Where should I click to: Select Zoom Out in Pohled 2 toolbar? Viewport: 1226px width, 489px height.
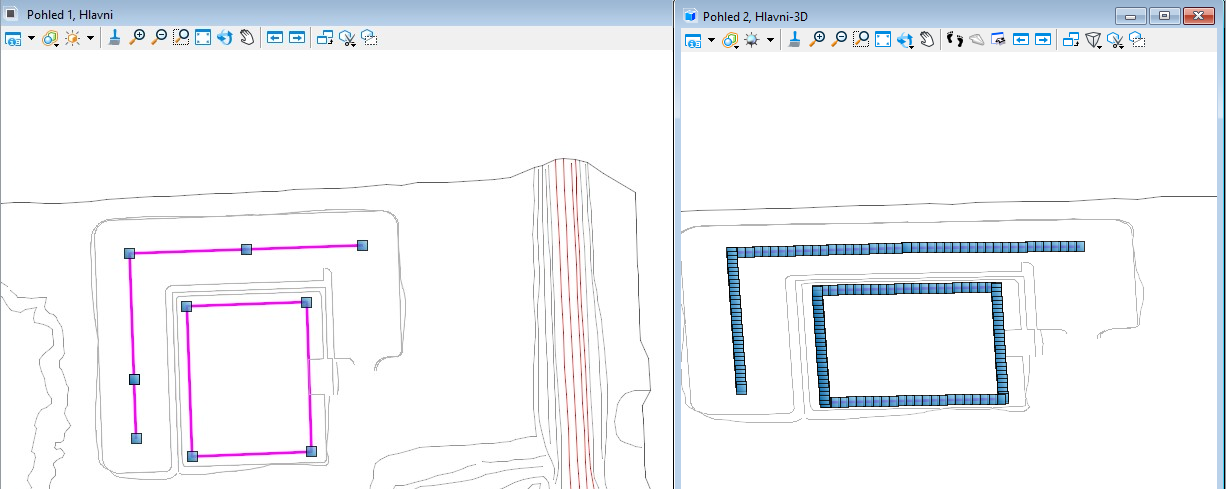839,40
